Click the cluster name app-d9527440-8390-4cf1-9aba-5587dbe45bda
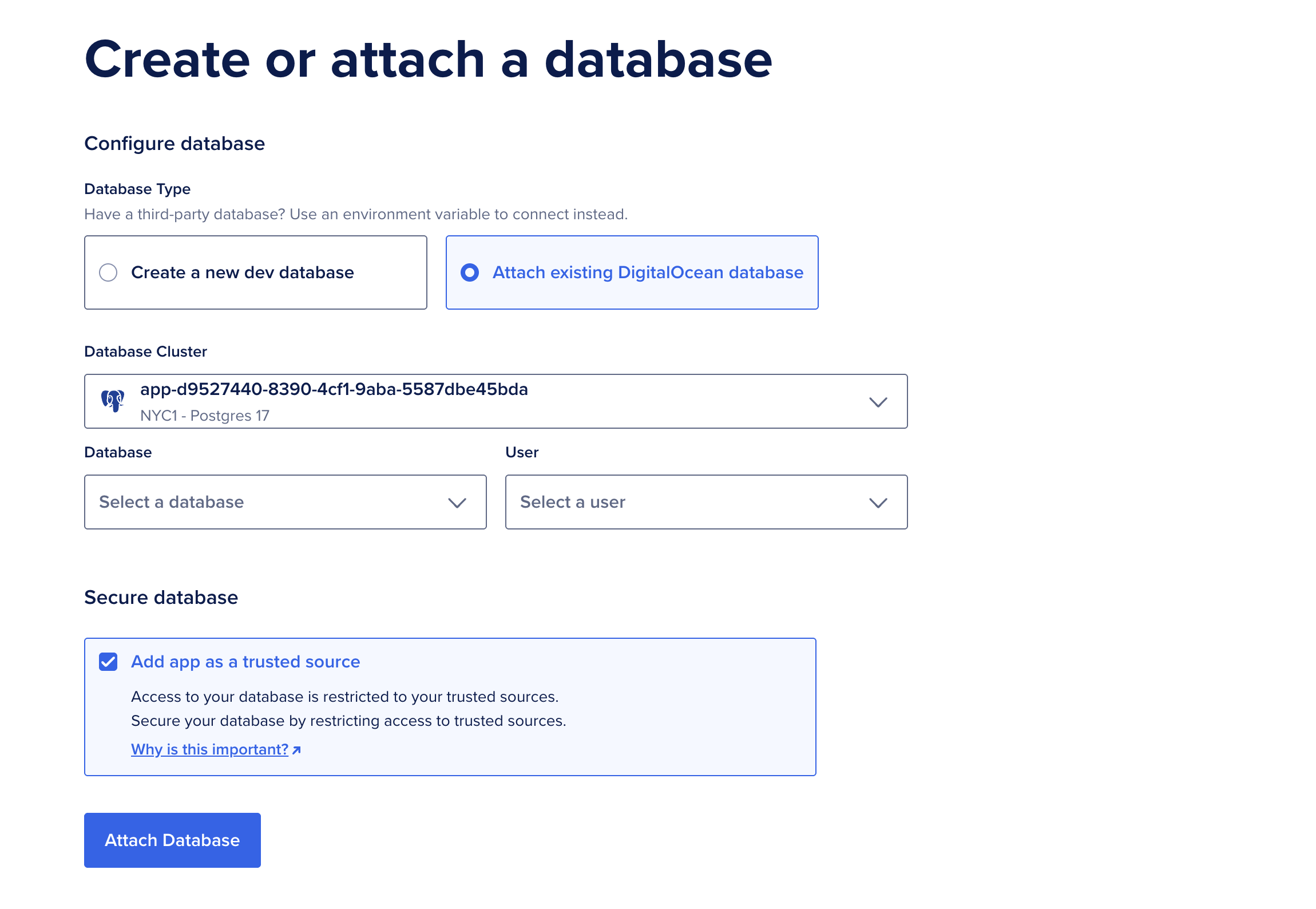 point(334,390)
